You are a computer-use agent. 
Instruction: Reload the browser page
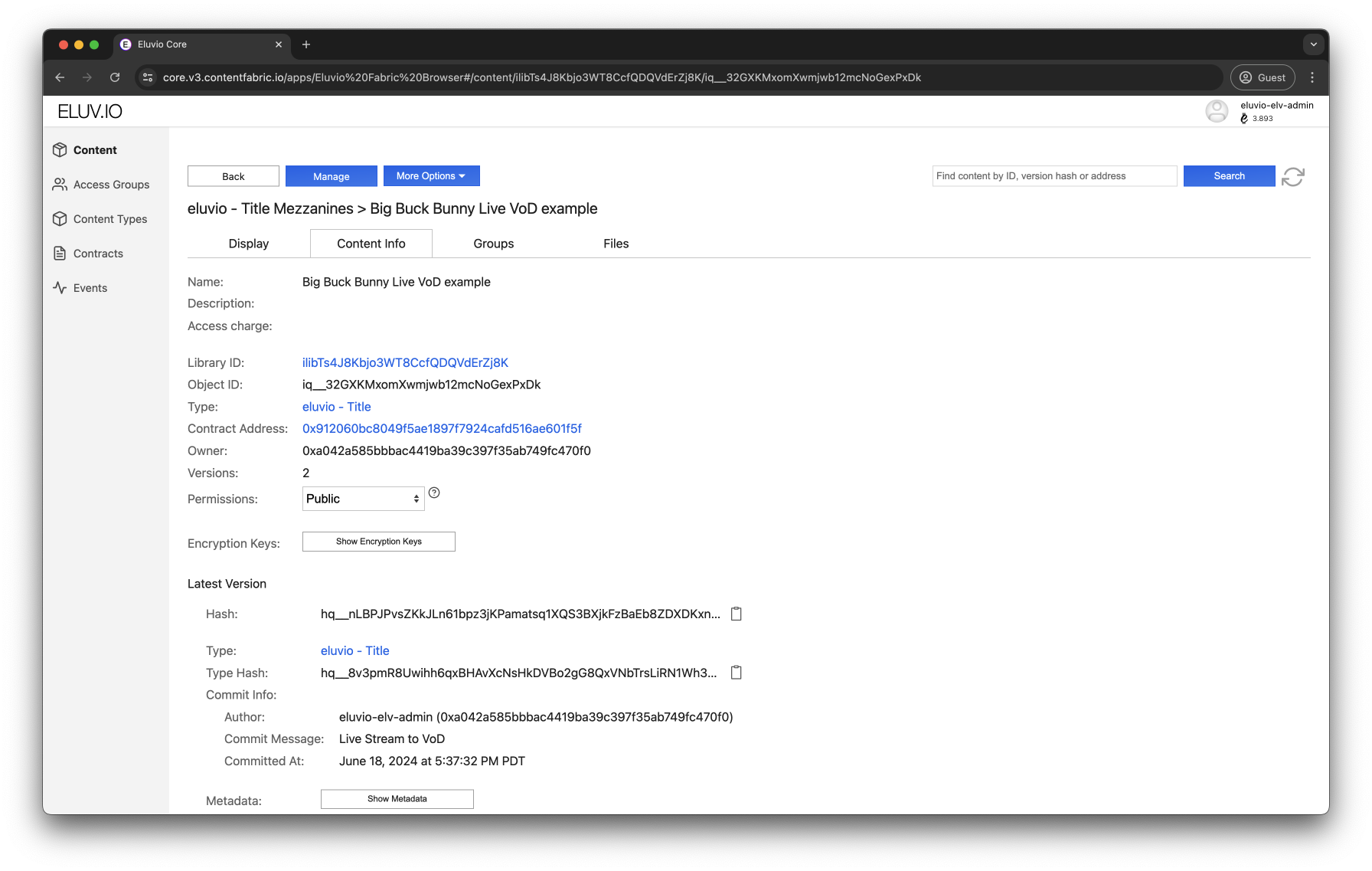point(115,77)
